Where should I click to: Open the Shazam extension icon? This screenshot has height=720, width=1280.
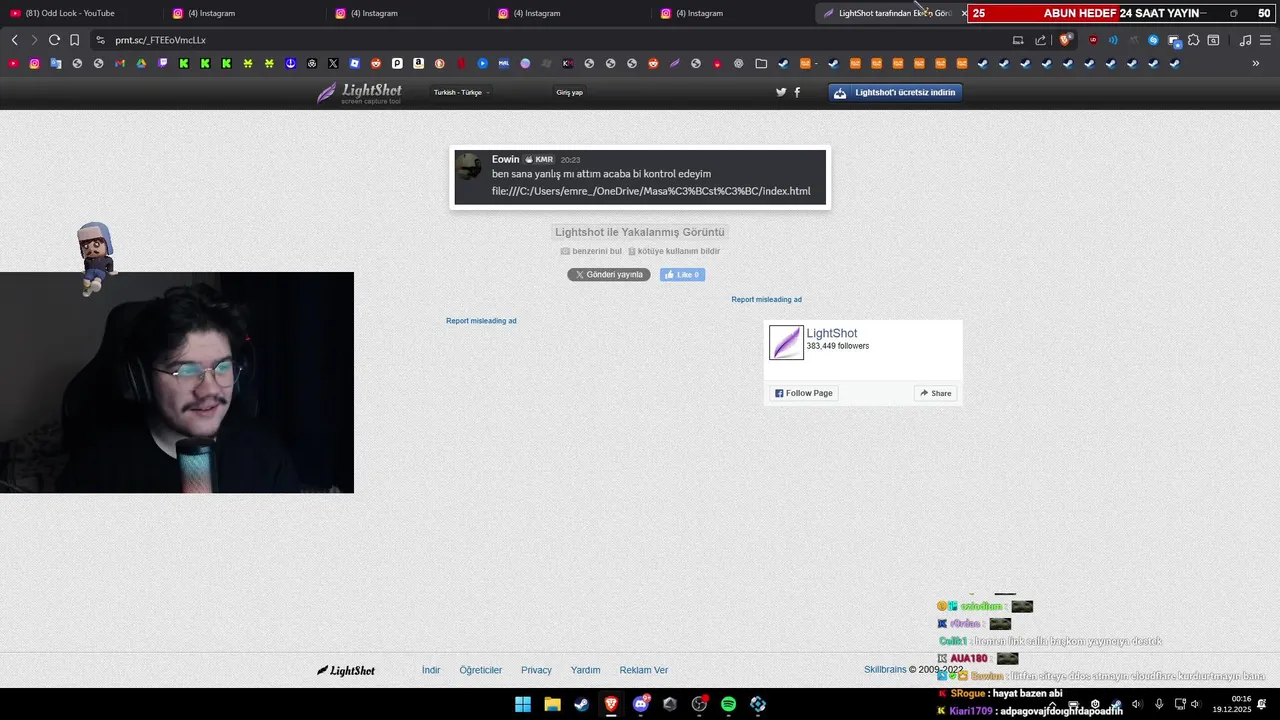[x=1153, y=40]
